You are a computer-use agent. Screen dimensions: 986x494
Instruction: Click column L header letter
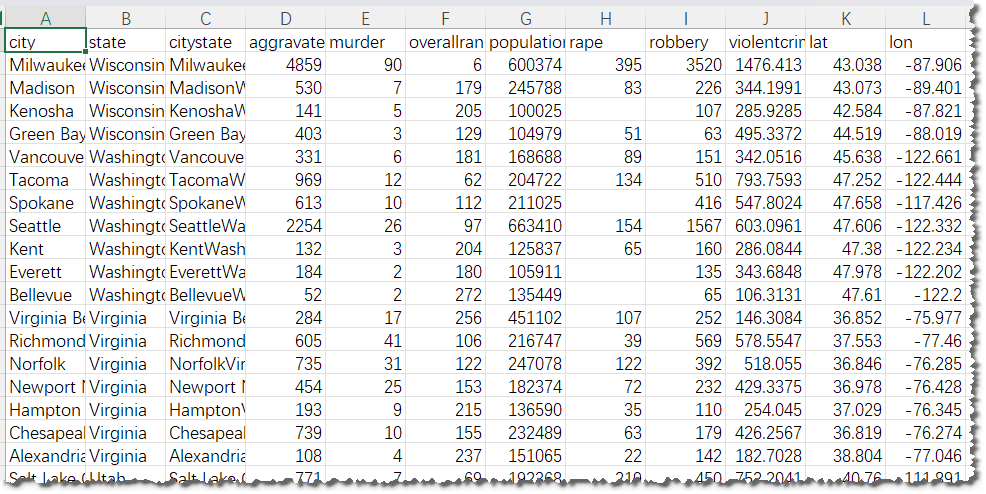click(x=925, y=18)
